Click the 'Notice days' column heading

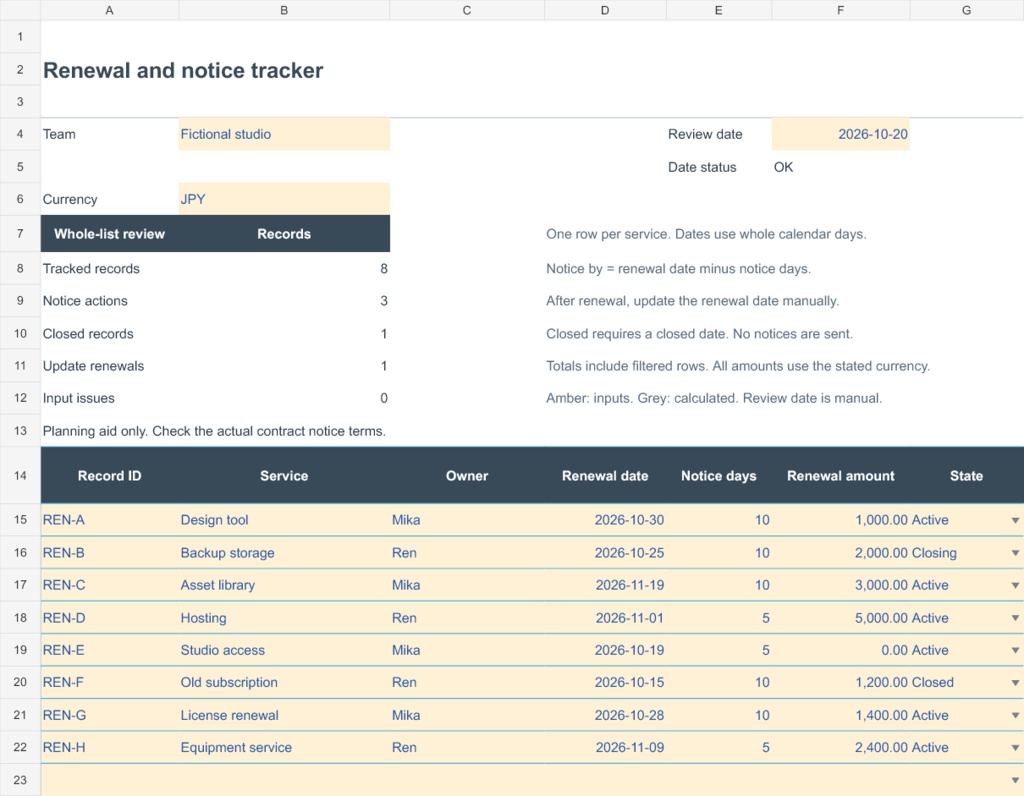[x=718, y=475]
